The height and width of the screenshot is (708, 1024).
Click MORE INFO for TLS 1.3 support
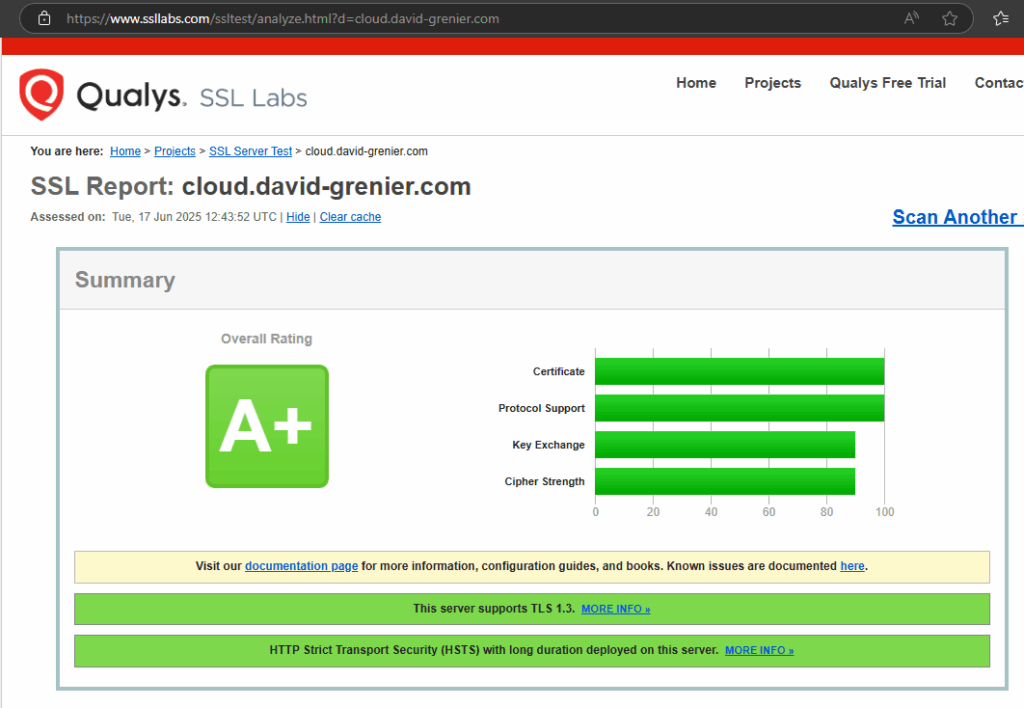[615, 609]
